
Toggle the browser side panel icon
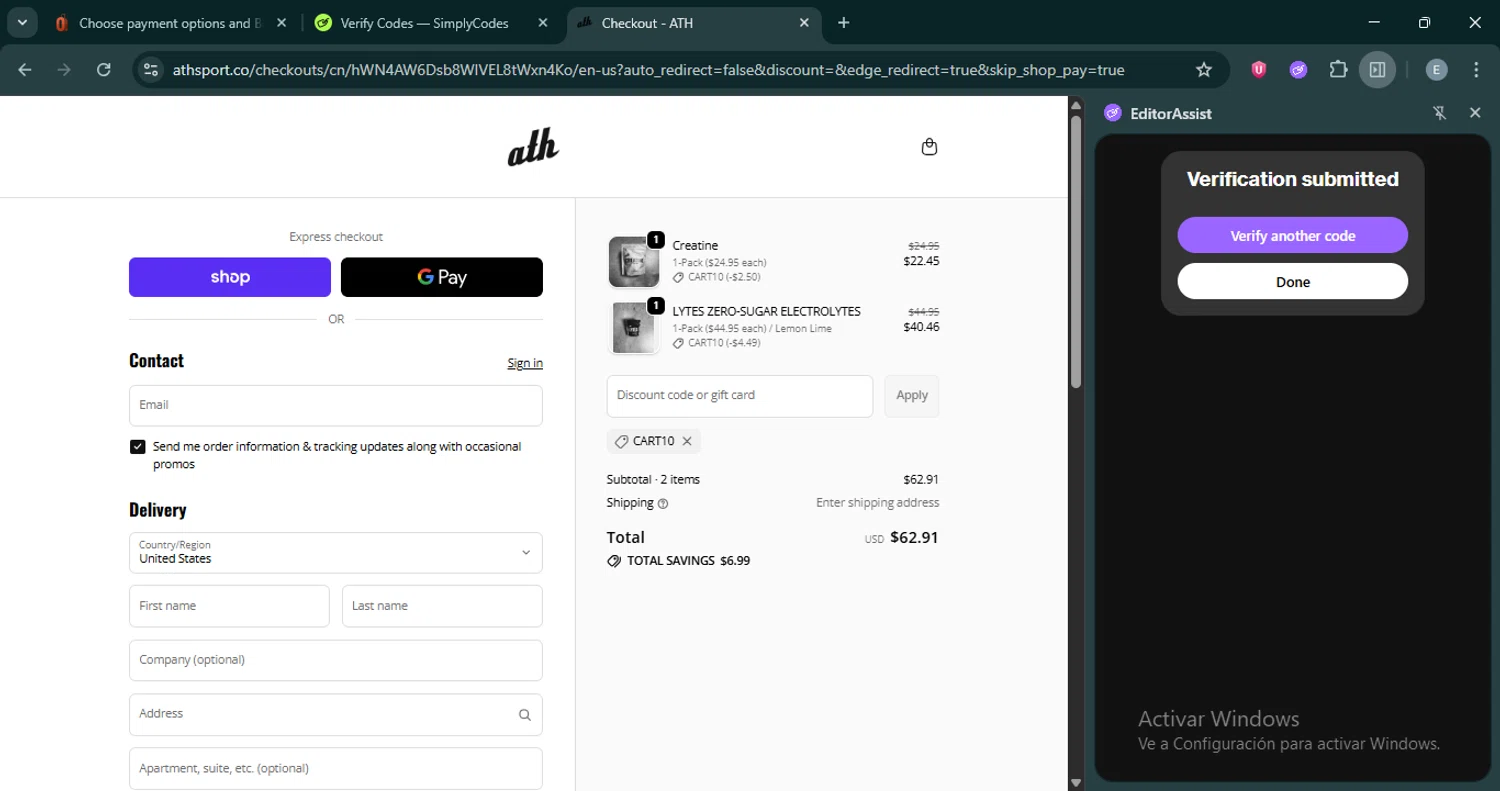click(1377, 70)
